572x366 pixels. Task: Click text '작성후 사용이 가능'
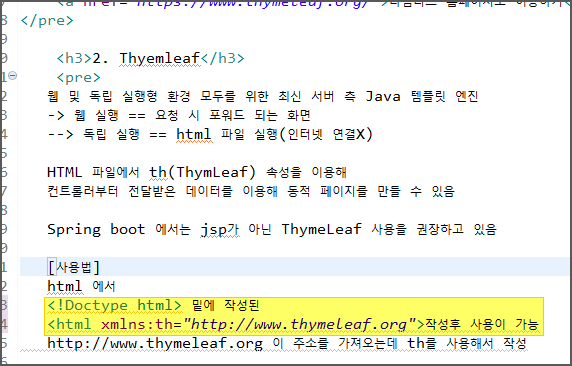482,324
